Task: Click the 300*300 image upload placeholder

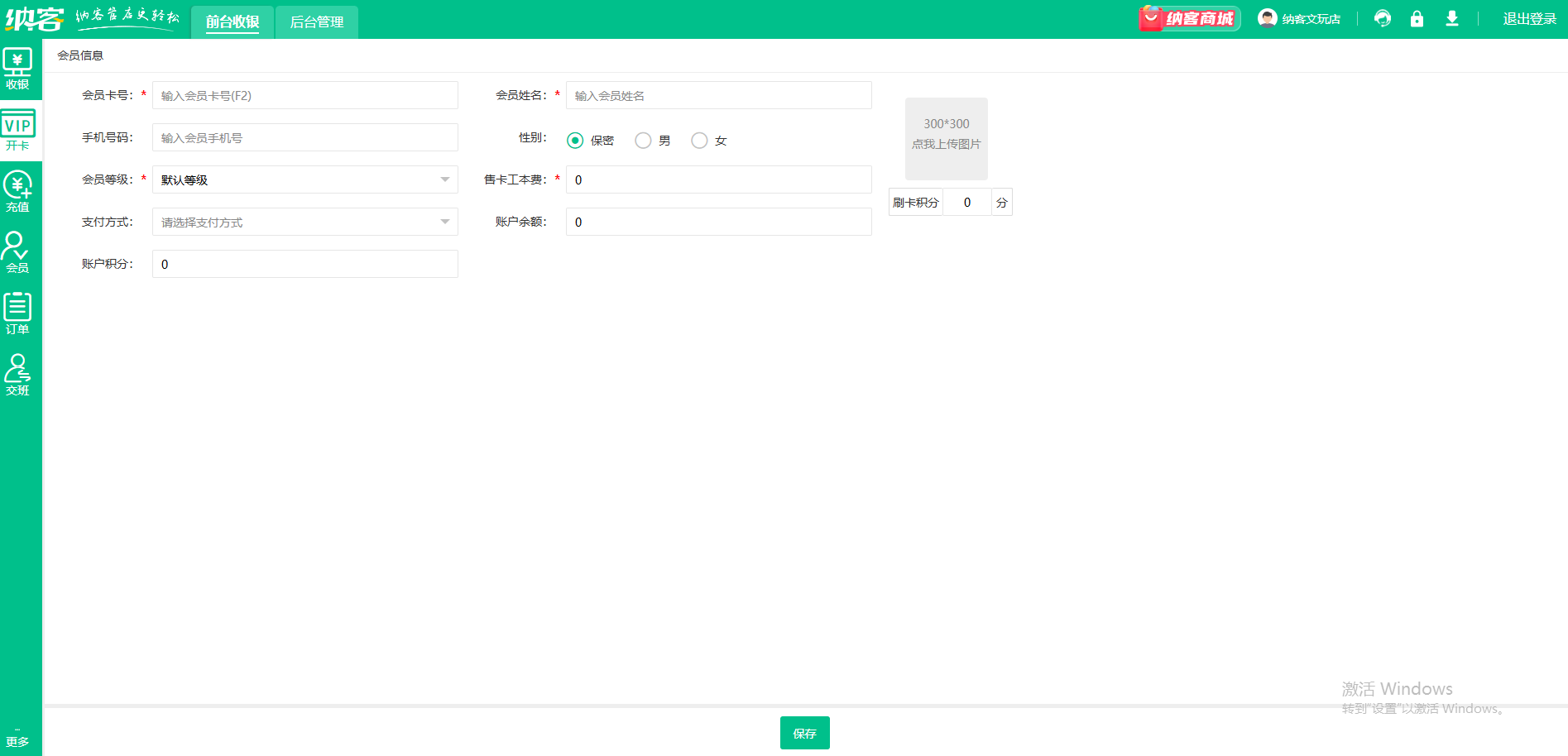Action: click(947, 139)
